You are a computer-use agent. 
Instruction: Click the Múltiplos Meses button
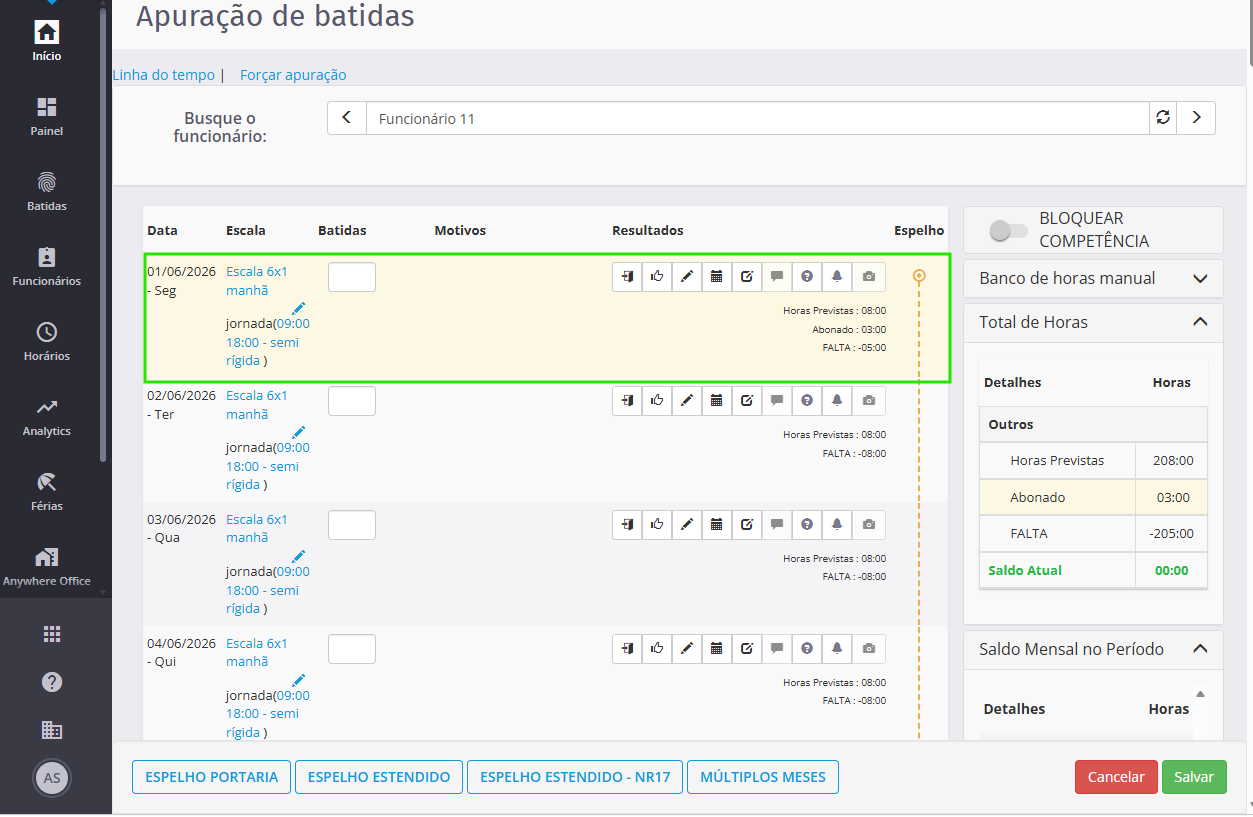pos(763,777)
